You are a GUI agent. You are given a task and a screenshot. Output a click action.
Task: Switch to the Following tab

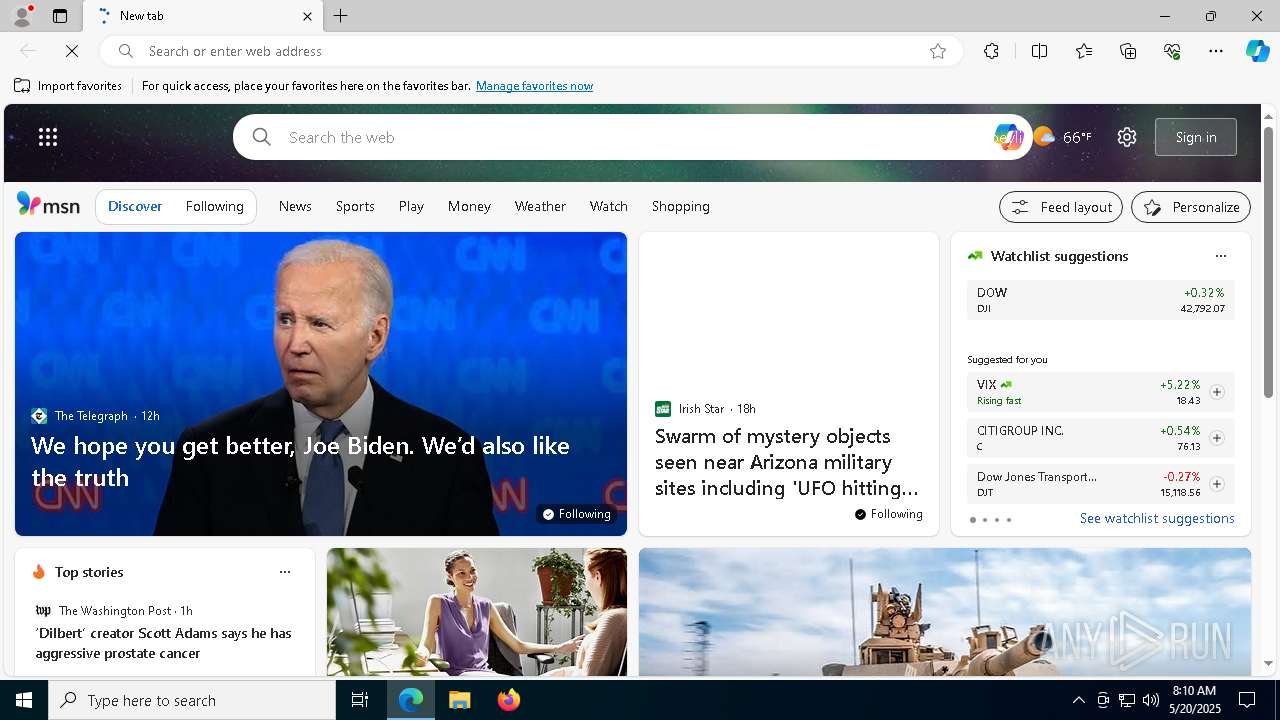point(215,206)
